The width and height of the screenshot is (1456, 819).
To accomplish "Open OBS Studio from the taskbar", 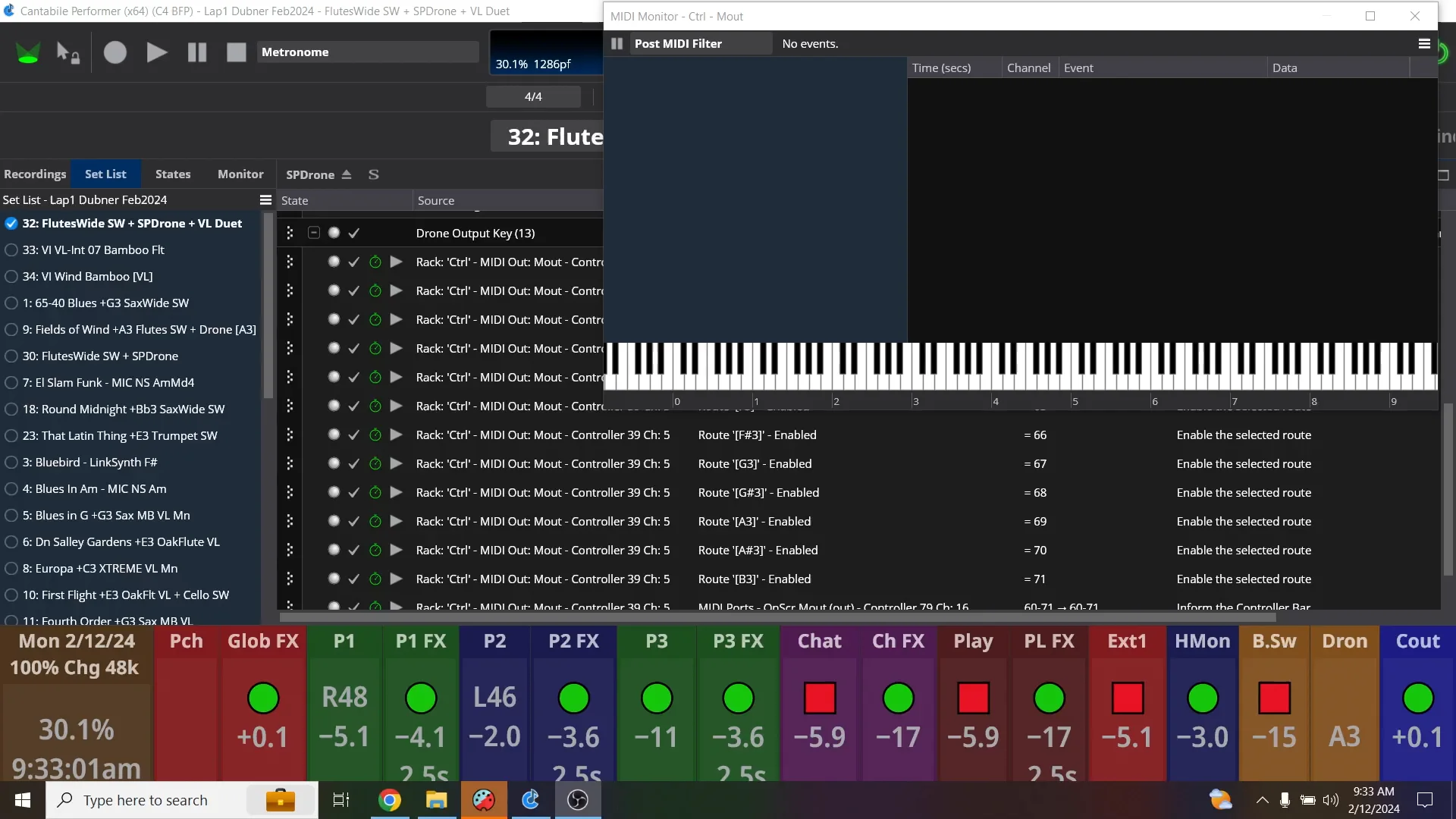I will tap(578, 800).
